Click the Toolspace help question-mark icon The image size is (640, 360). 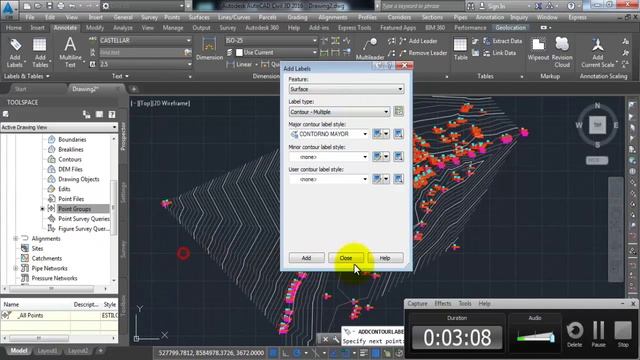pyautogui.click(x=112, y=115)
